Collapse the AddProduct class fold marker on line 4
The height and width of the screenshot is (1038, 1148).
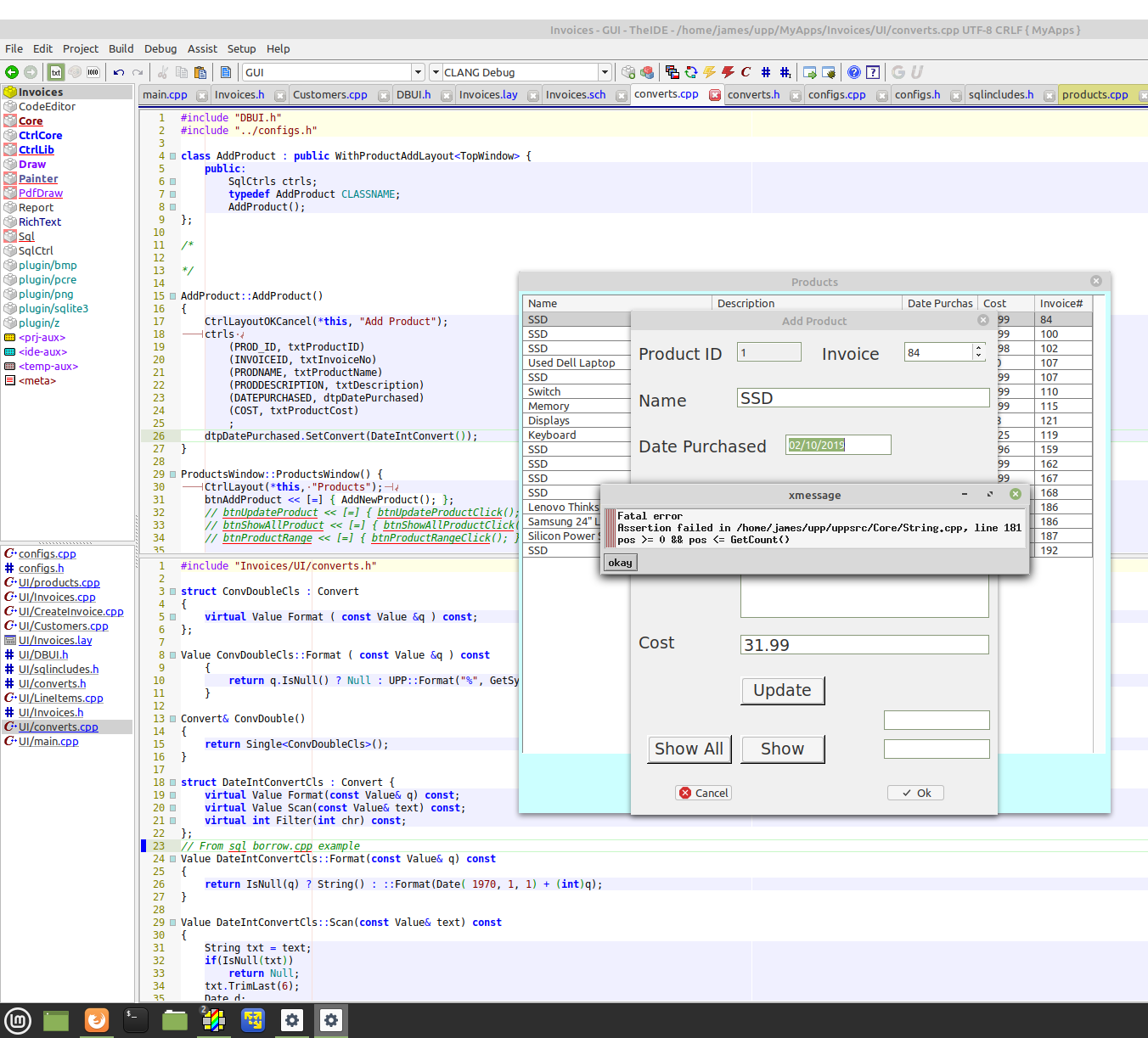click(x=172, y=156)
